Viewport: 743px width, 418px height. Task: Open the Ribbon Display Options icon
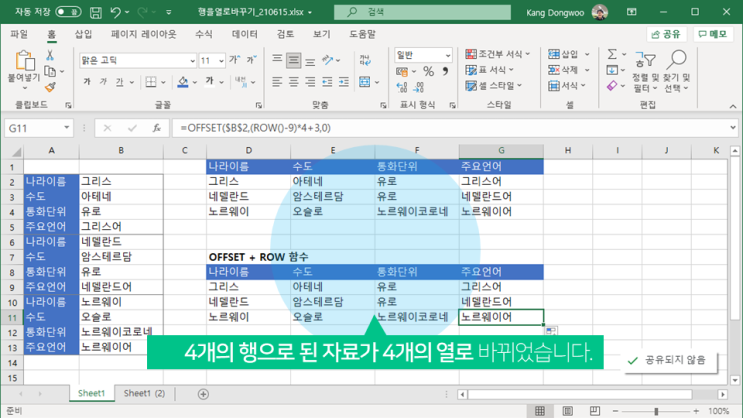tap(632, 12)
